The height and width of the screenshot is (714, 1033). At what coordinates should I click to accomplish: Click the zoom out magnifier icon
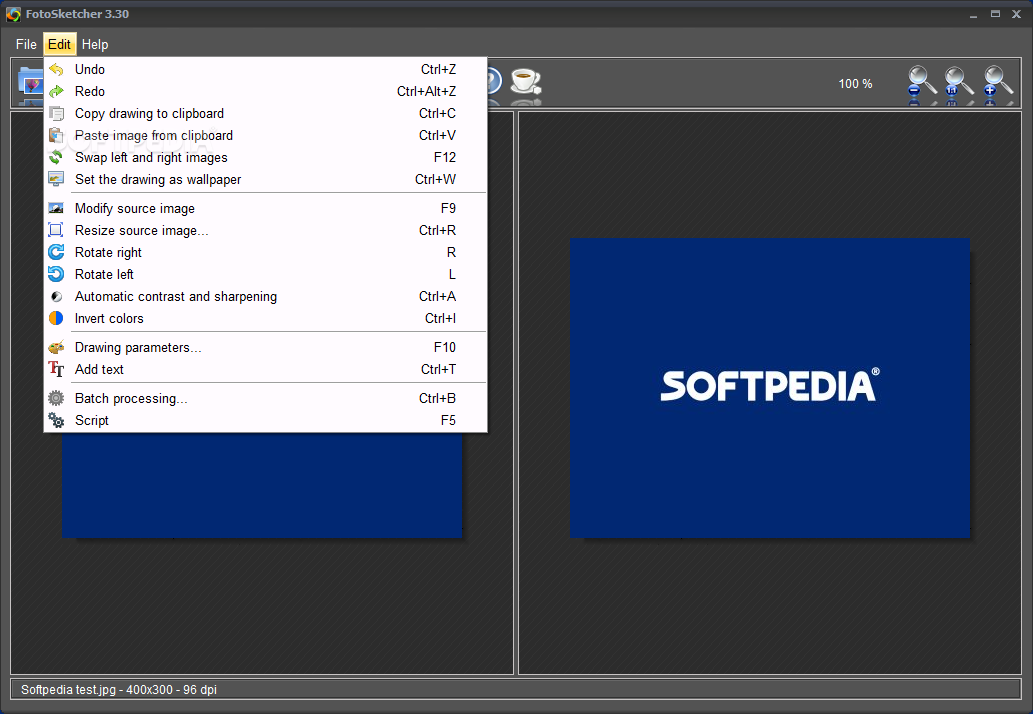(x=921, y=82)
